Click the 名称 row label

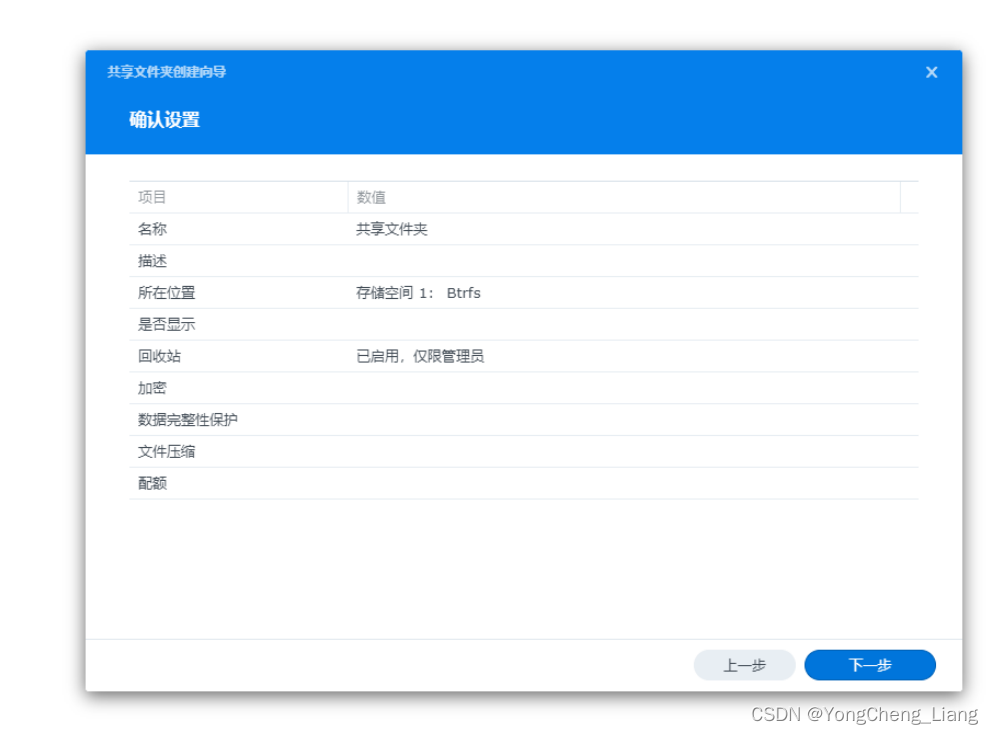coord(152,229)
